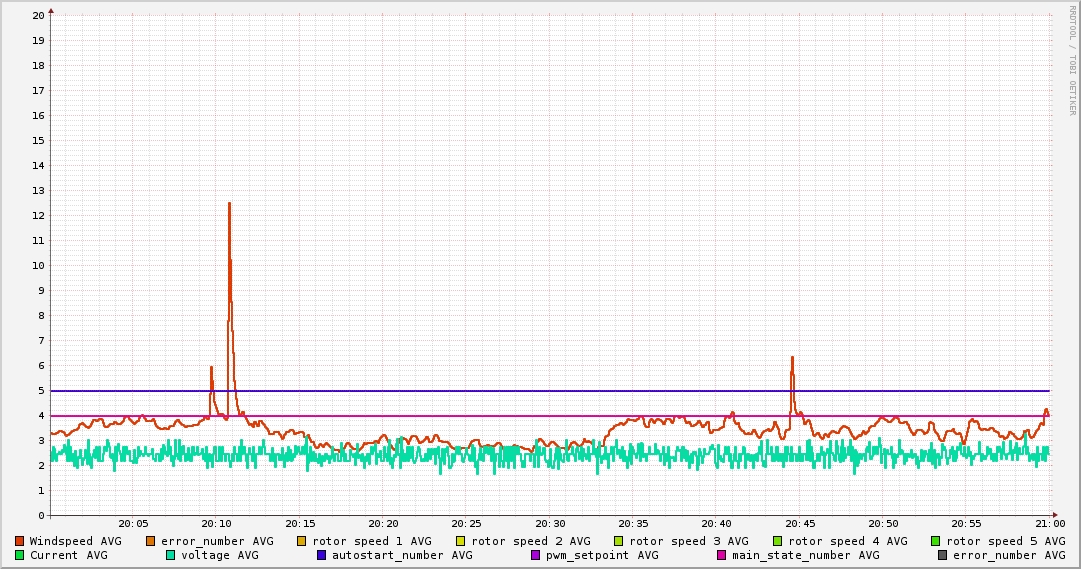Click the dark grey error_number AVG swatch

pyautogui.click(x=942, y=555)
